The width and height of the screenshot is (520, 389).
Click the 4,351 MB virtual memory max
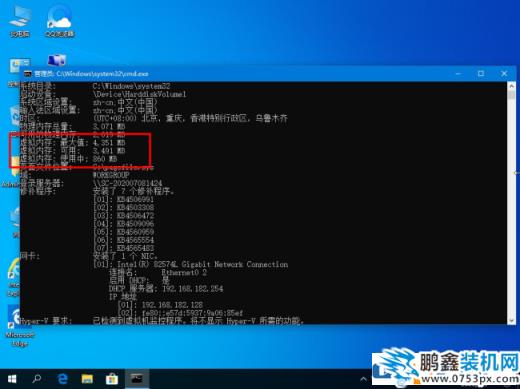click(109, 143)
